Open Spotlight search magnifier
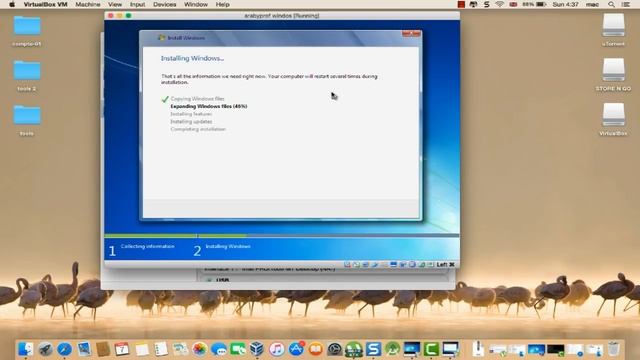Screen dimensions: 640x360 [611, 4]
